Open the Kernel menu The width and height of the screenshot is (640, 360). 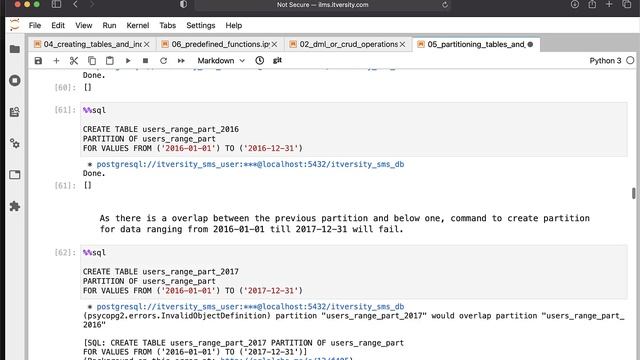click(x=138, y=25)
